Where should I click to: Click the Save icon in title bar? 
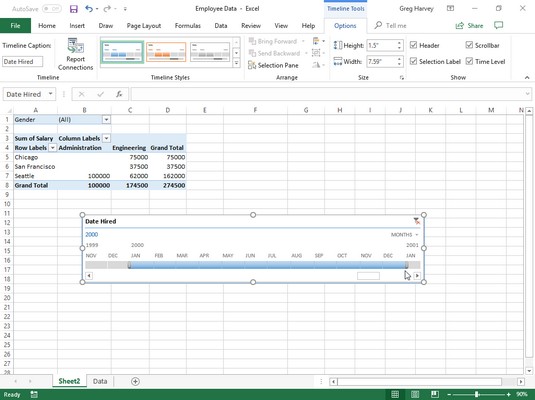point(73,9)
